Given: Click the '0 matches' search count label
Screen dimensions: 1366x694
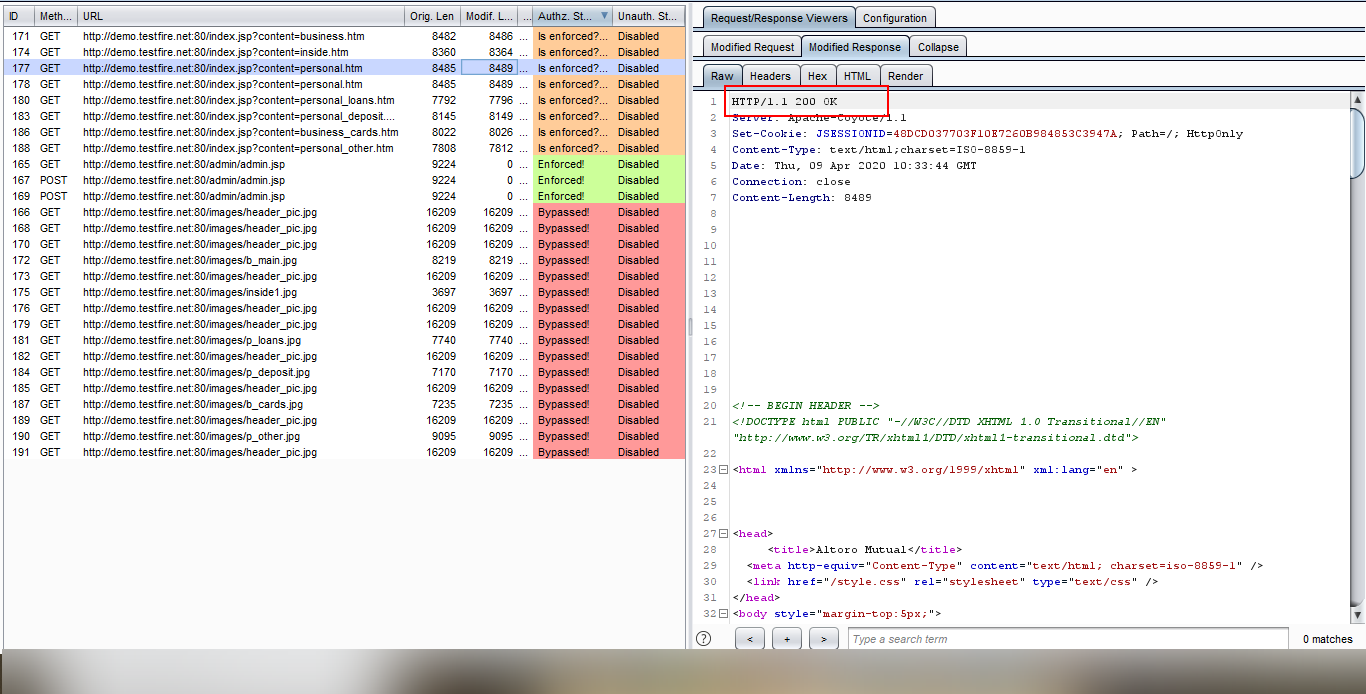Looking at the screenshot, I should click(x=1327, y=639).
